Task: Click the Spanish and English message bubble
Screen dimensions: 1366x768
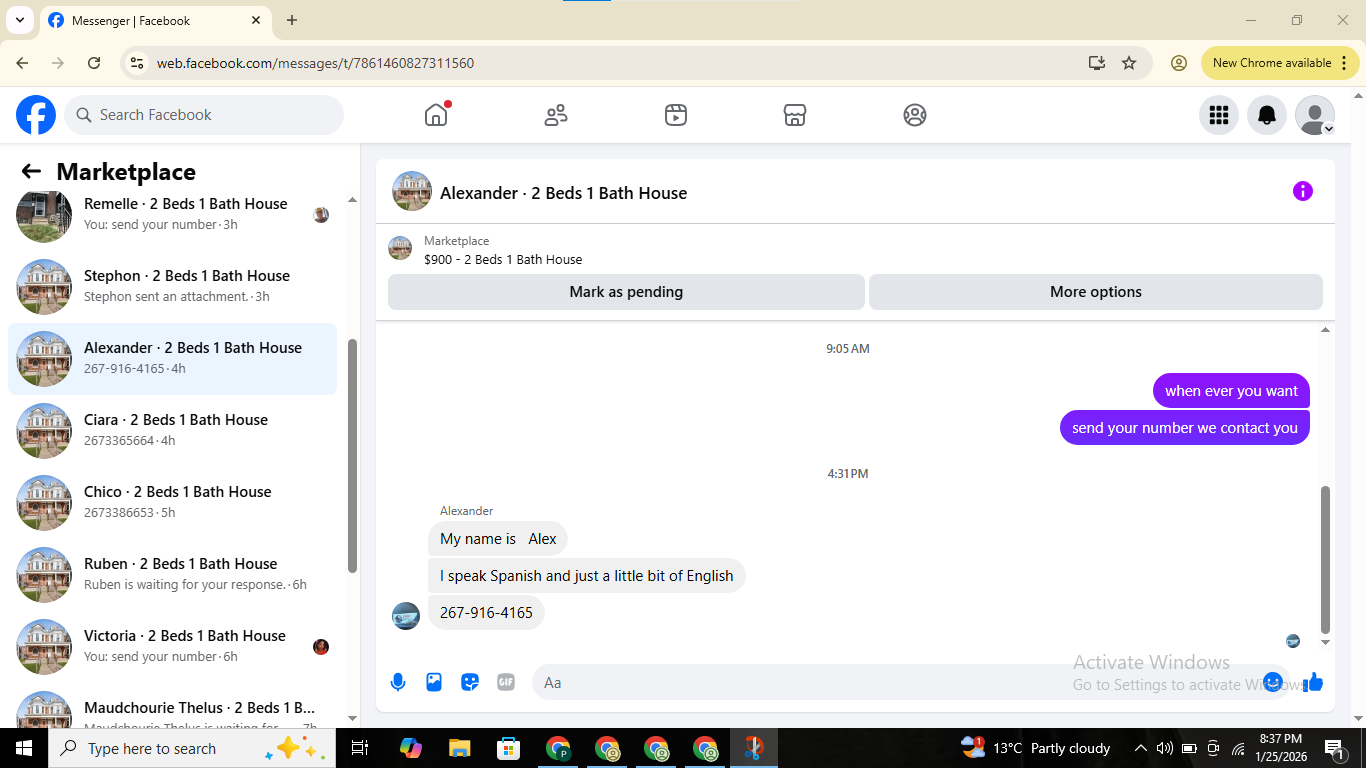Action: tap(587, 576)
